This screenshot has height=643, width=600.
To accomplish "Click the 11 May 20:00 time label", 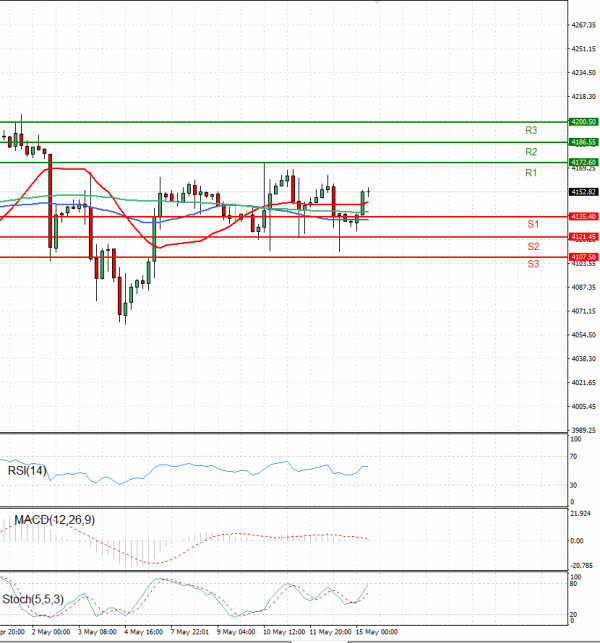I will pos(331,632).
